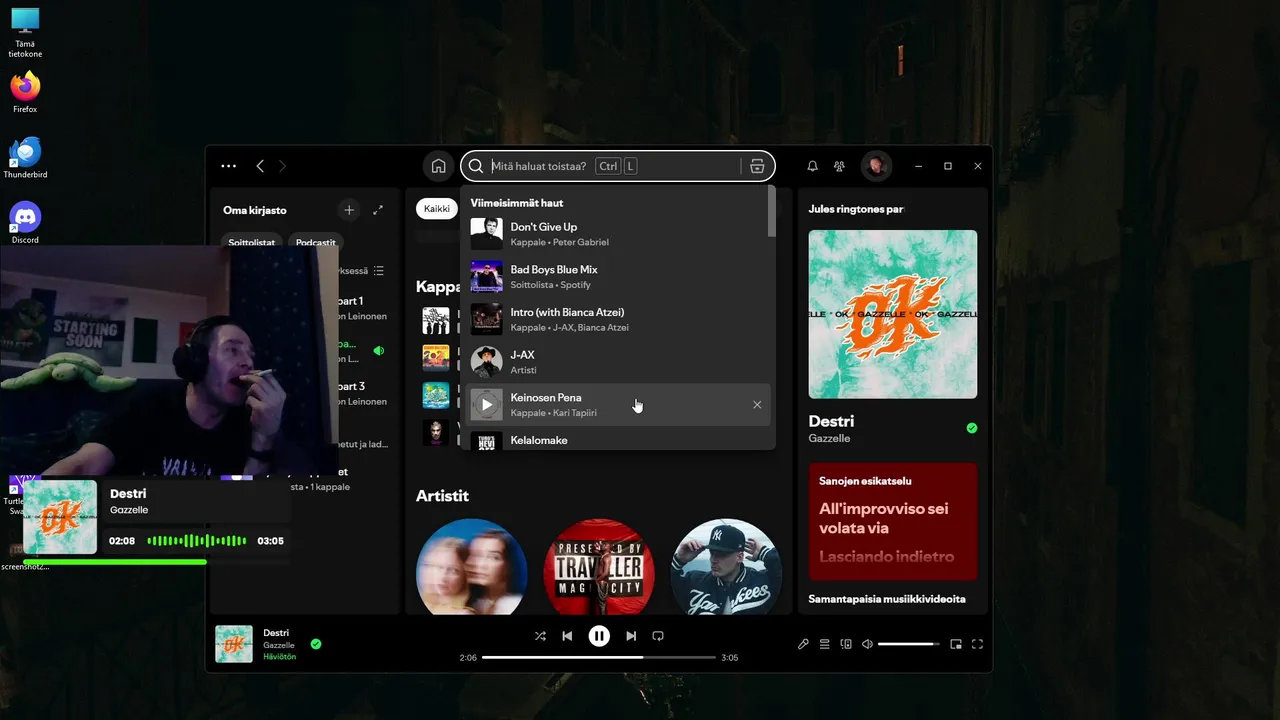Click the green speaker playing indicator in library
The width and height of the screenshot is (1280, 720).
click(x=378, y=351)
